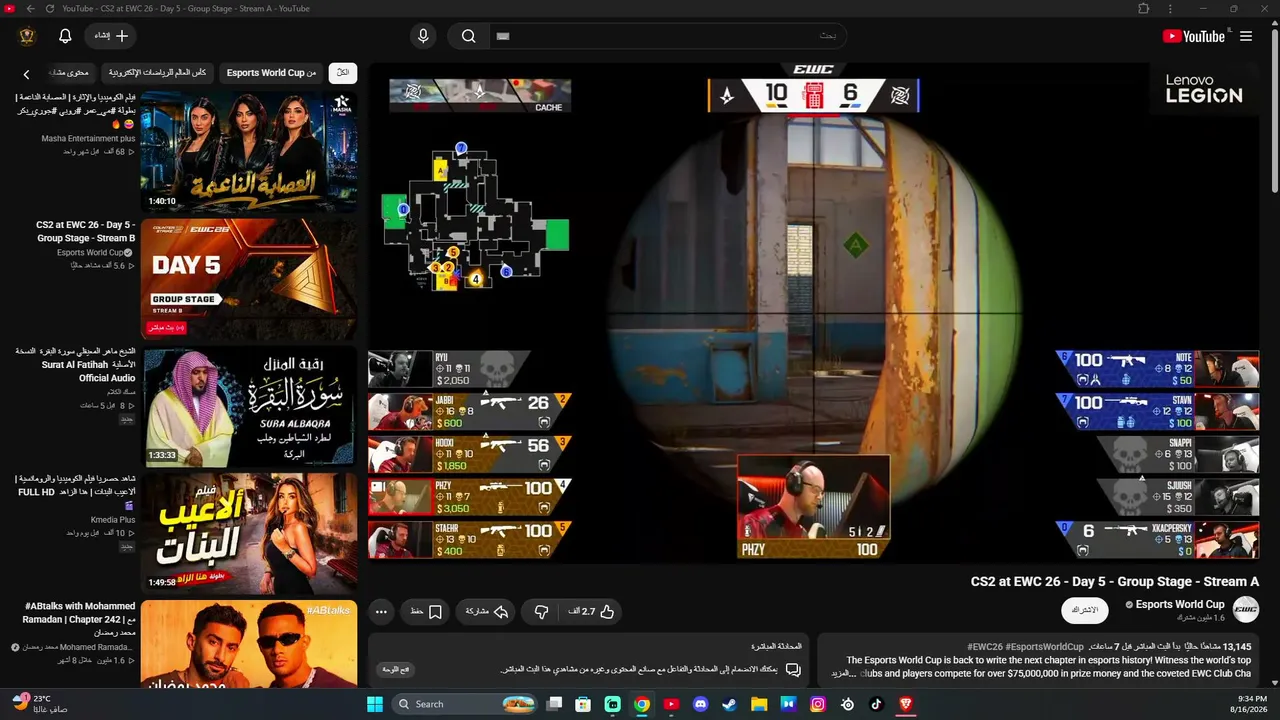1280x720 pixels.
Task: Open the three-dot more actions menu
Action: pyautogui.click(x=381, y=611)
